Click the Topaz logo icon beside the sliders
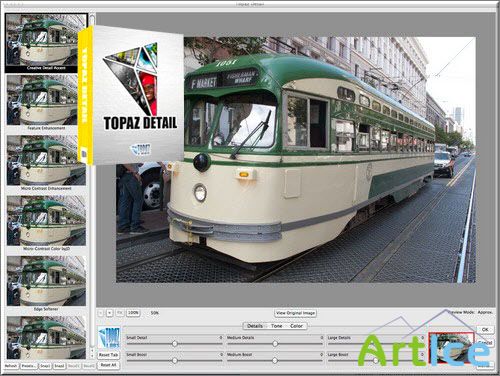The width and height of the screenshot is (500, 376). (x=108, y=338)
